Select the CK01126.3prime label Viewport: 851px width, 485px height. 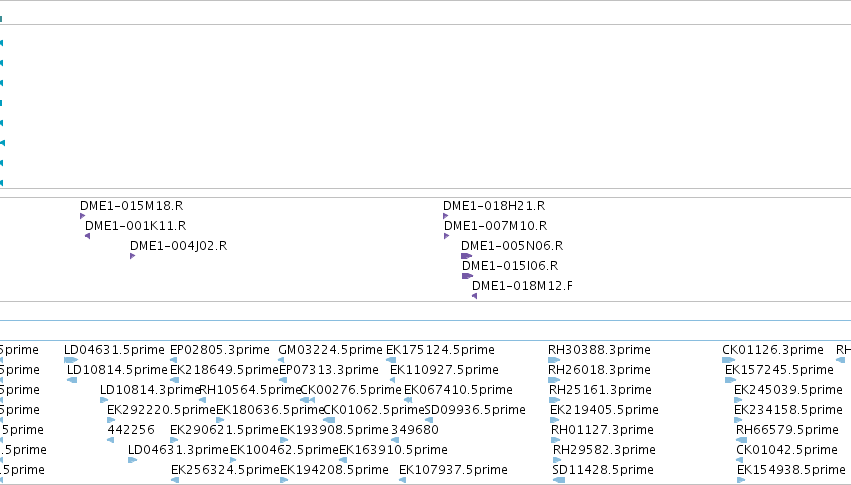click(773, 350)
